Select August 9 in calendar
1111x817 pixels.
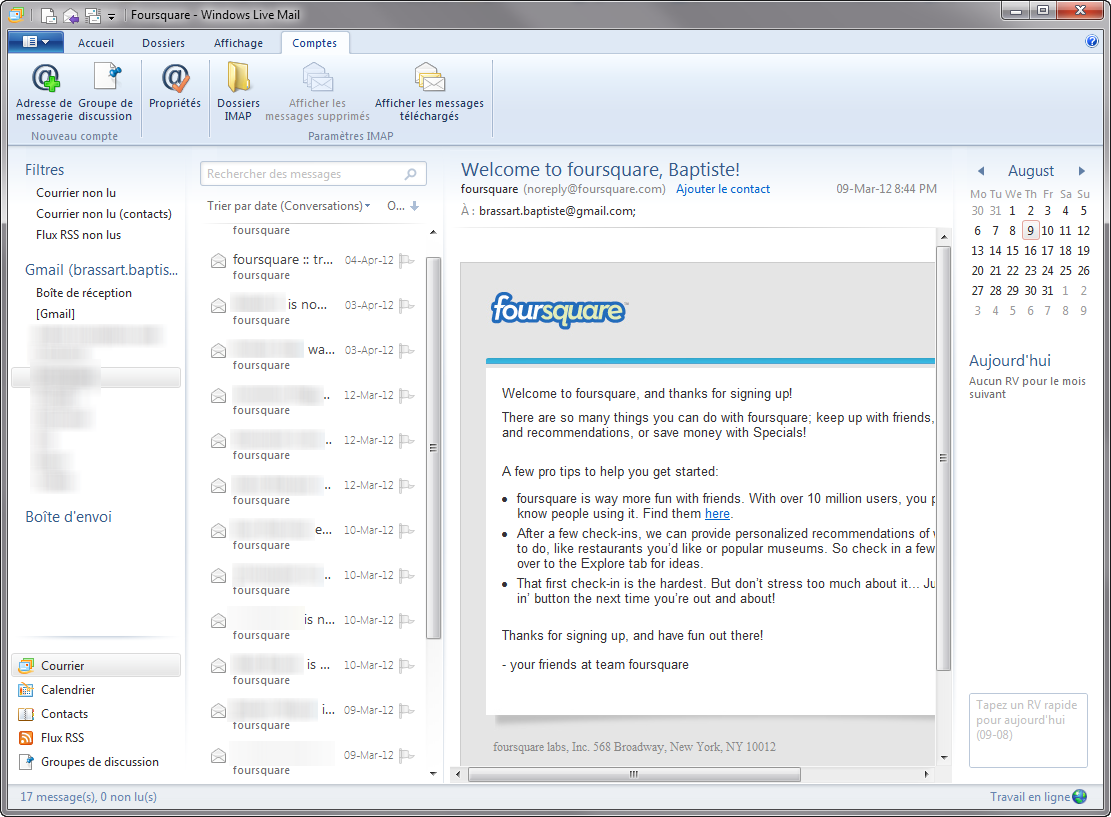click(1030, 230)
